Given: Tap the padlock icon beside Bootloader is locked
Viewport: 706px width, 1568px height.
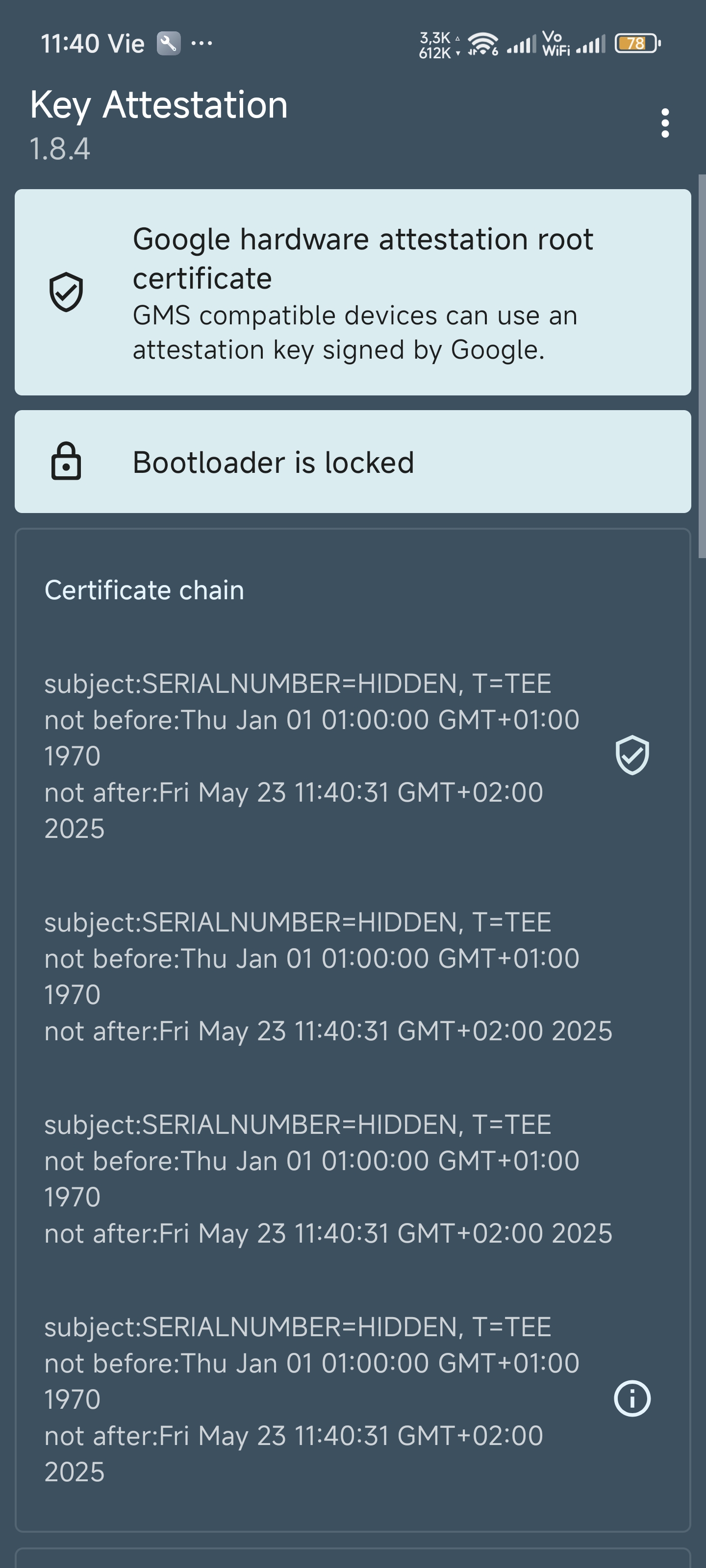Looking at the screenshot, I should pyautogui.click(x=66, y=462).
